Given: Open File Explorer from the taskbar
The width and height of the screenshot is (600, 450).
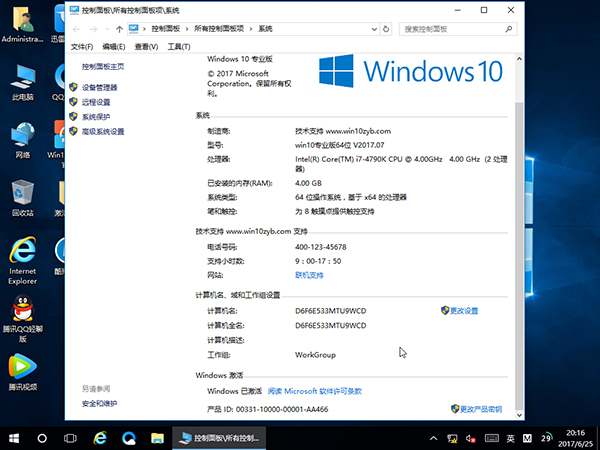Looking at the screenshot, I should [x=157, y=438].
